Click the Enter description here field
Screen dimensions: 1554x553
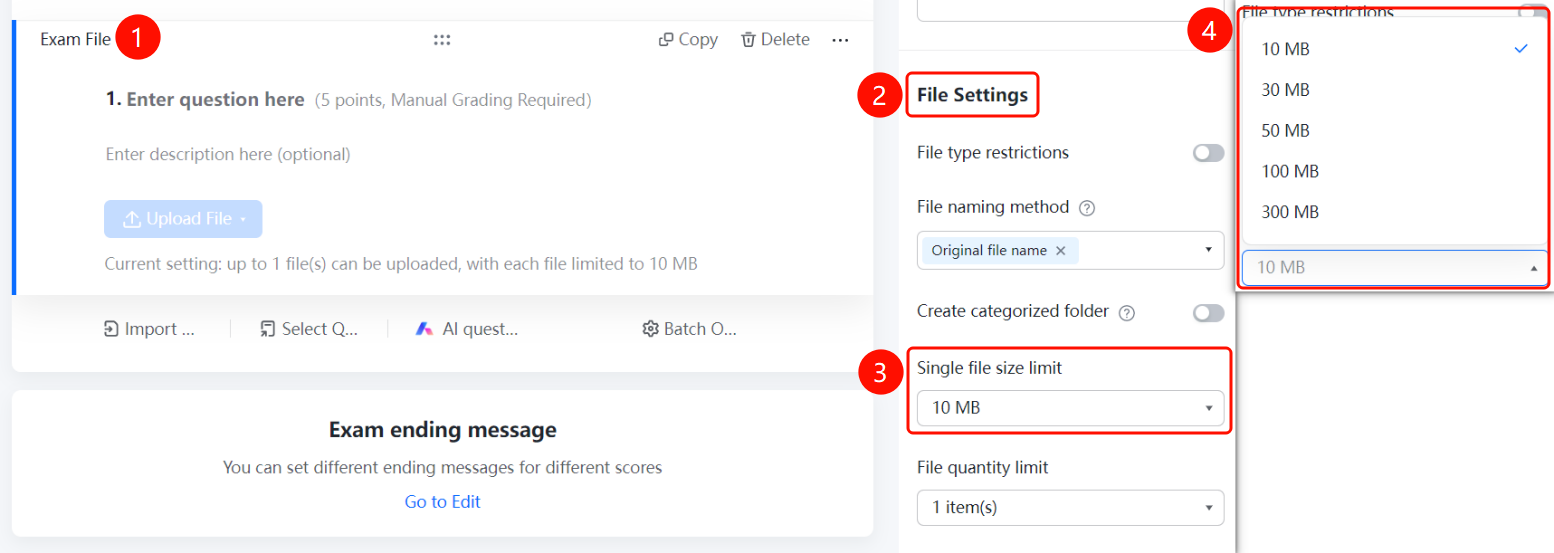point(228,155)
